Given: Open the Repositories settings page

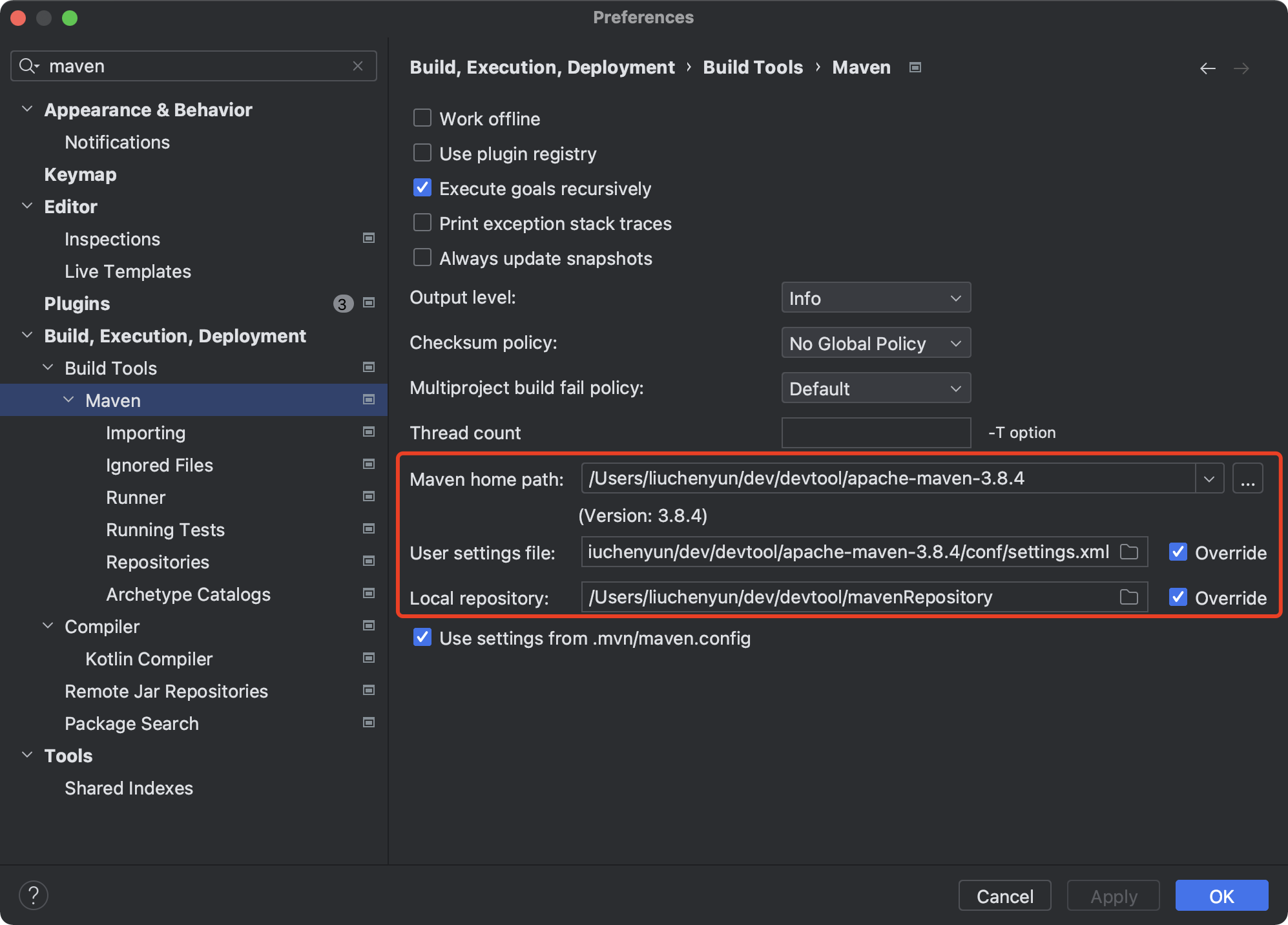Looking at the screenshot, I should click(157, 562).
